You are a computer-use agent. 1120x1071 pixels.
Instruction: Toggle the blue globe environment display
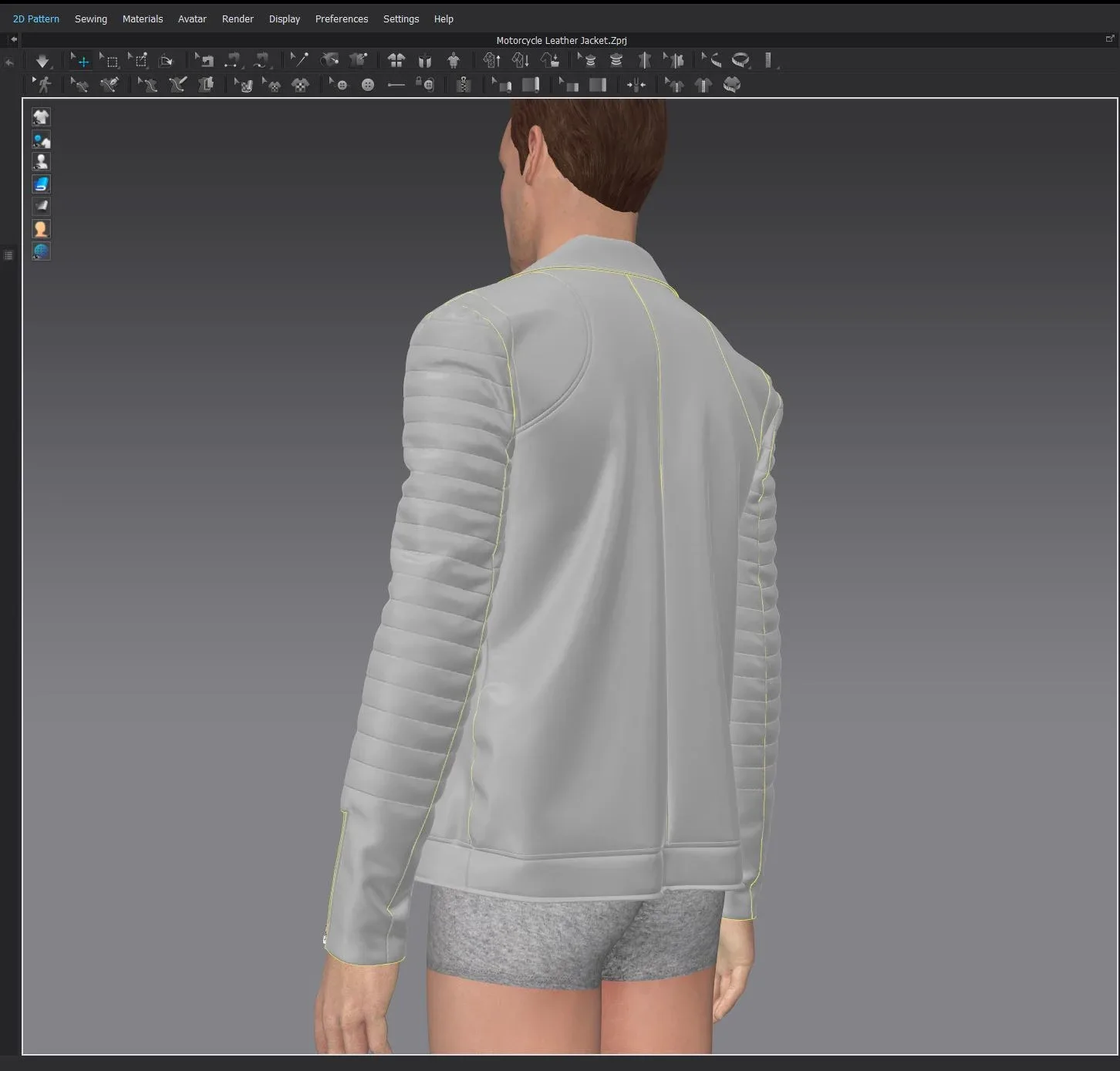coord(41,251)
